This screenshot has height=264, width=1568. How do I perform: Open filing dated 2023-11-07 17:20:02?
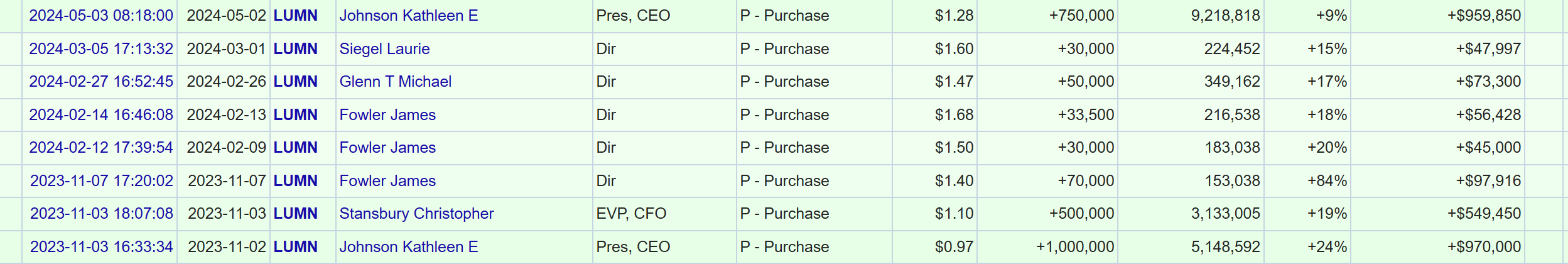coord(102,181)
